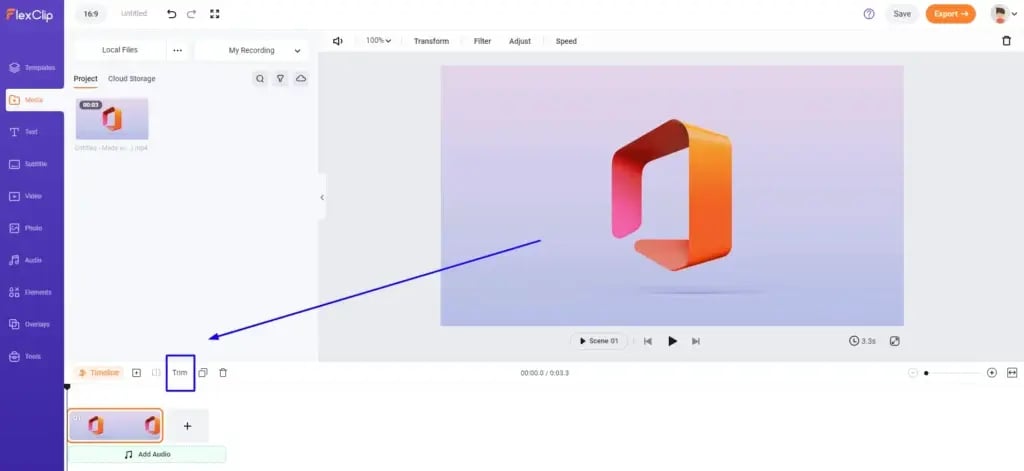Switch to the Cloud Storage tab
The height and width of the screenshot is (471, 1024).
pyautogui.click(x=132, y=79)
